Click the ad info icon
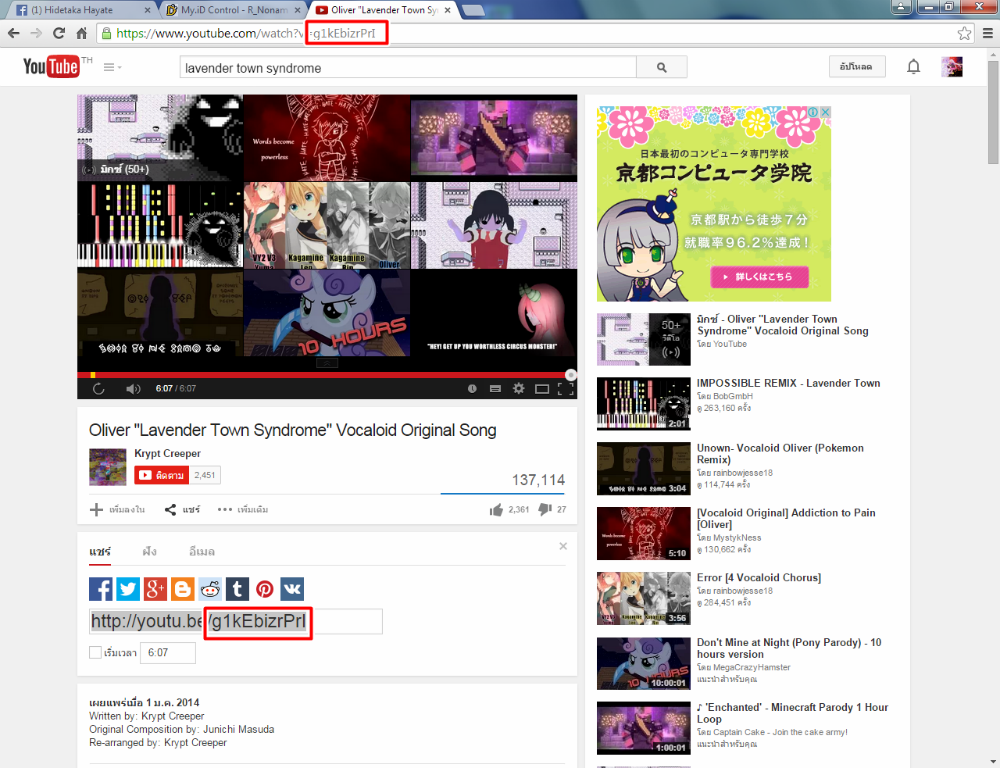Image resolution: width=1000 pixels, height=768 pixels. tap(814, 112)
